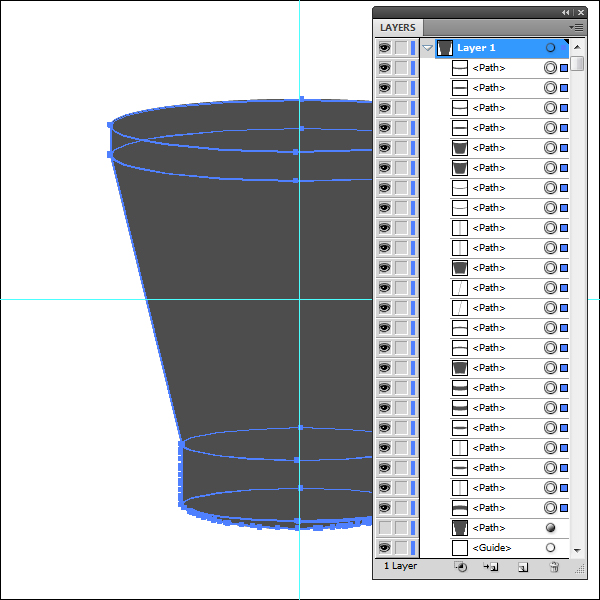The image size is (600, 600).
Task: Click the panel resize grip corner
Action: pos(580,569)
